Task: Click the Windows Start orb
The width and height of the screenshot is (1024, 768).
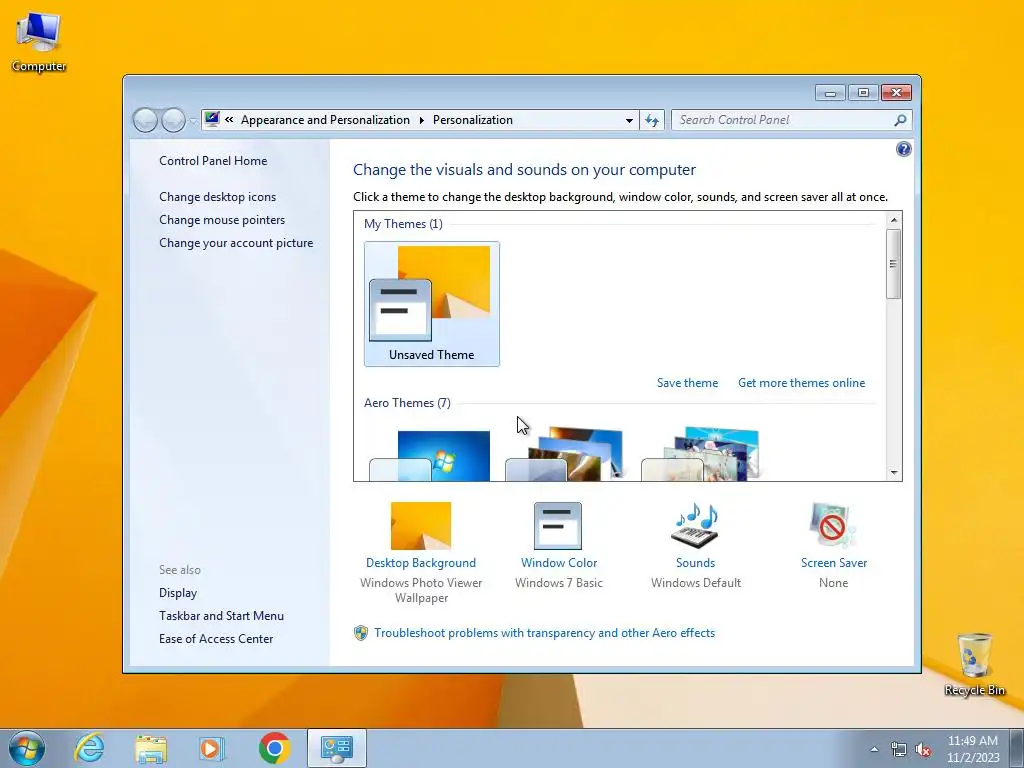Action: click(27, 748)
